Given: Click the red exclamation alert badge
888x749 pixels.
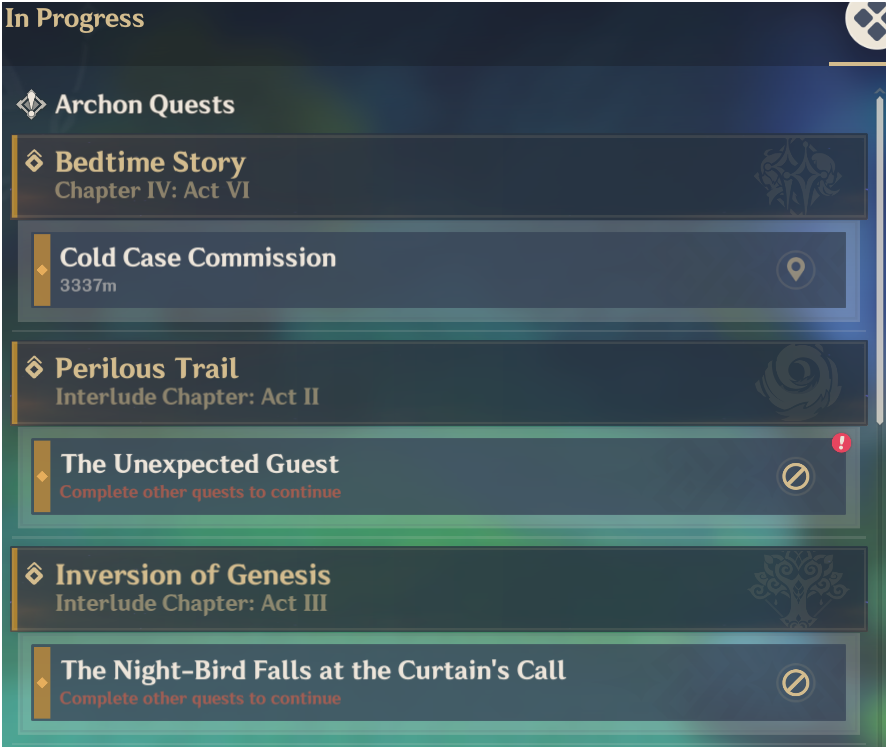Looking at the screenshot, I should (841, 442).
